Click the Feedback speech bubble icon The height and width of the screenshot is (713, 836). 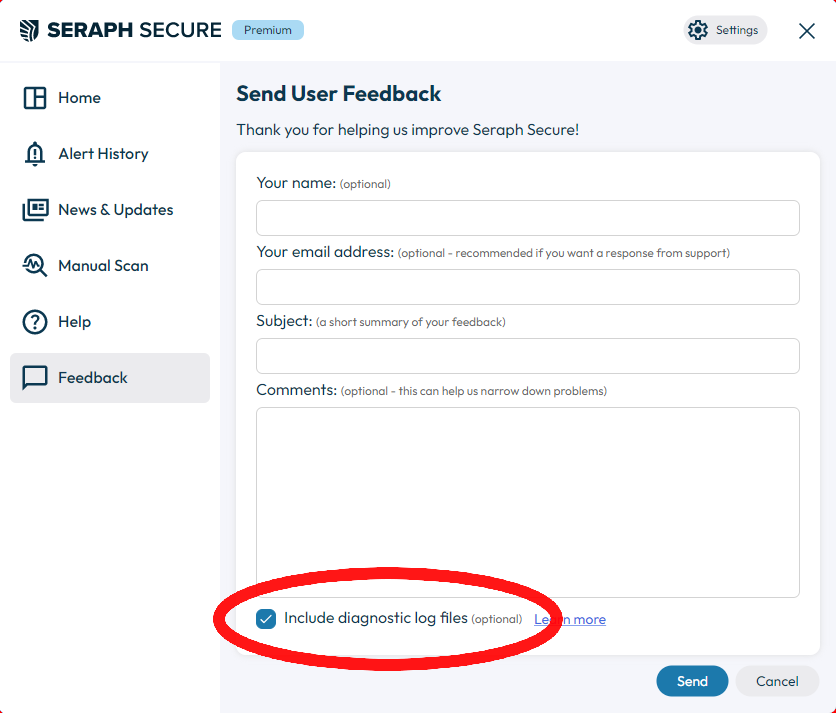tap(35, 378)
